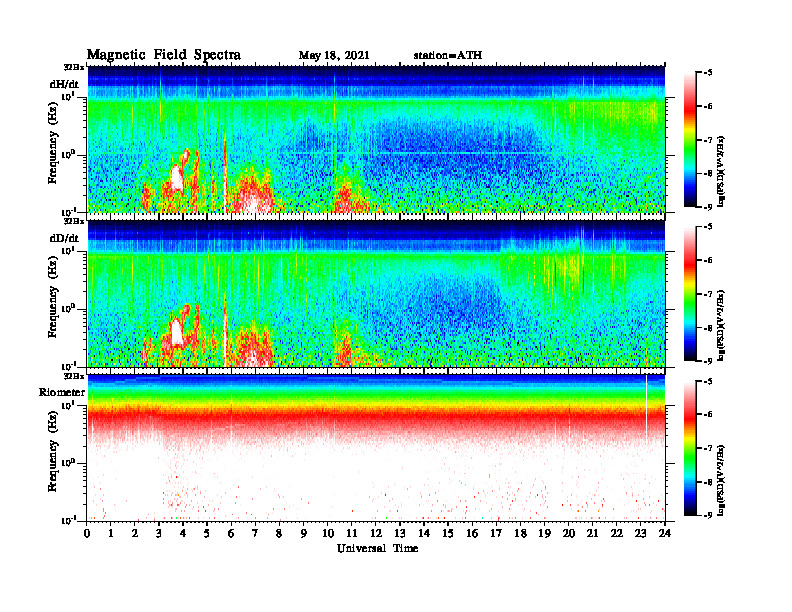Screen dimensions: 792x612
Task: Click the "-5" value on the dH/dt color scale
Action: click(x=708, y=73)
